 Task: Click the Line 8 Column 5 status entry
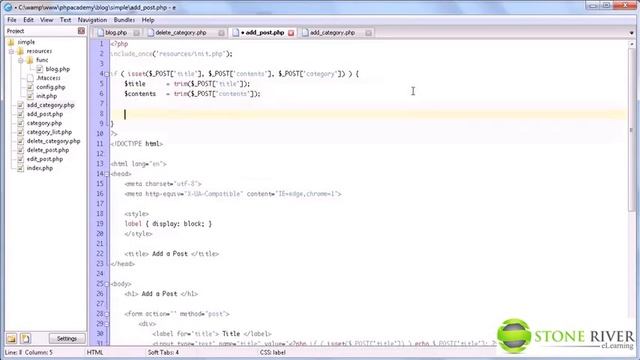tap(29, 352)
